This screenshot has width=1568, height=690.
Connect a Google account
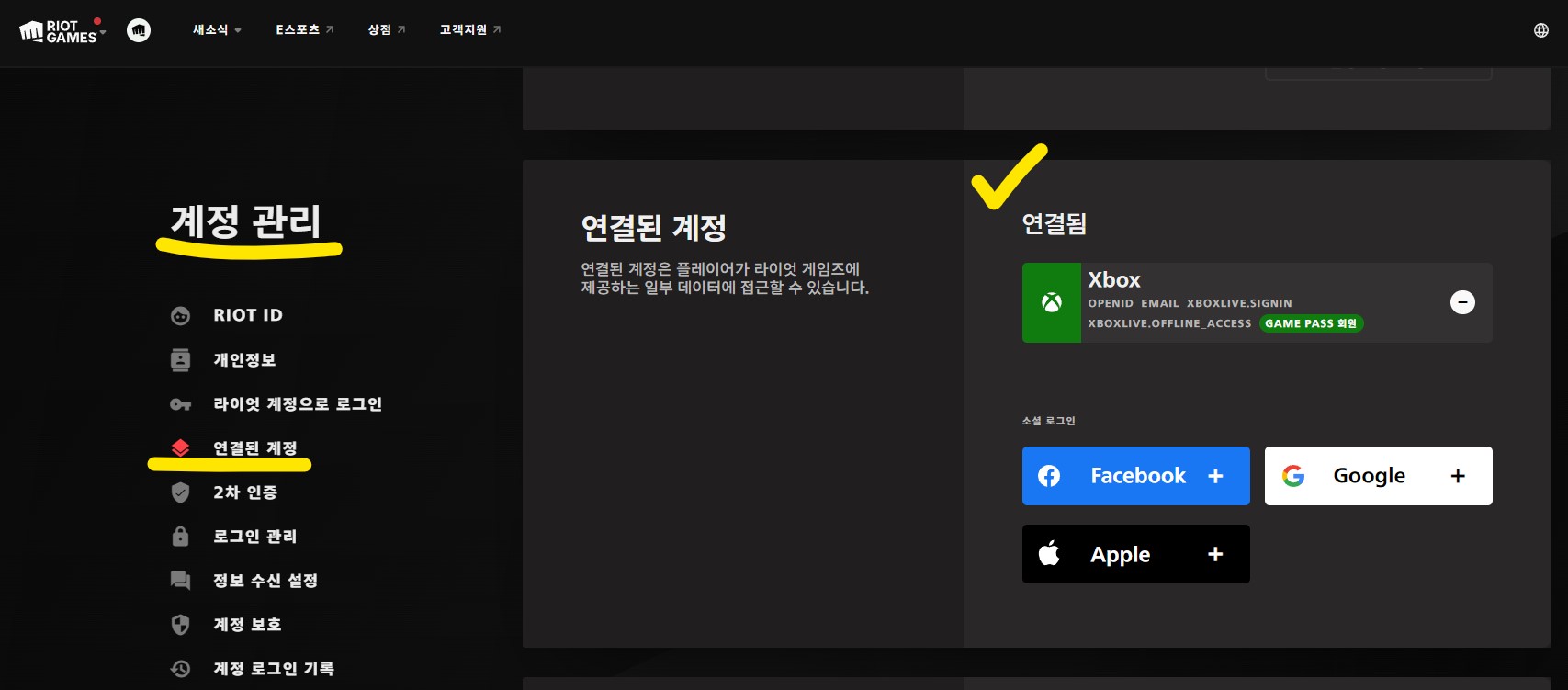pos(1379,476)
